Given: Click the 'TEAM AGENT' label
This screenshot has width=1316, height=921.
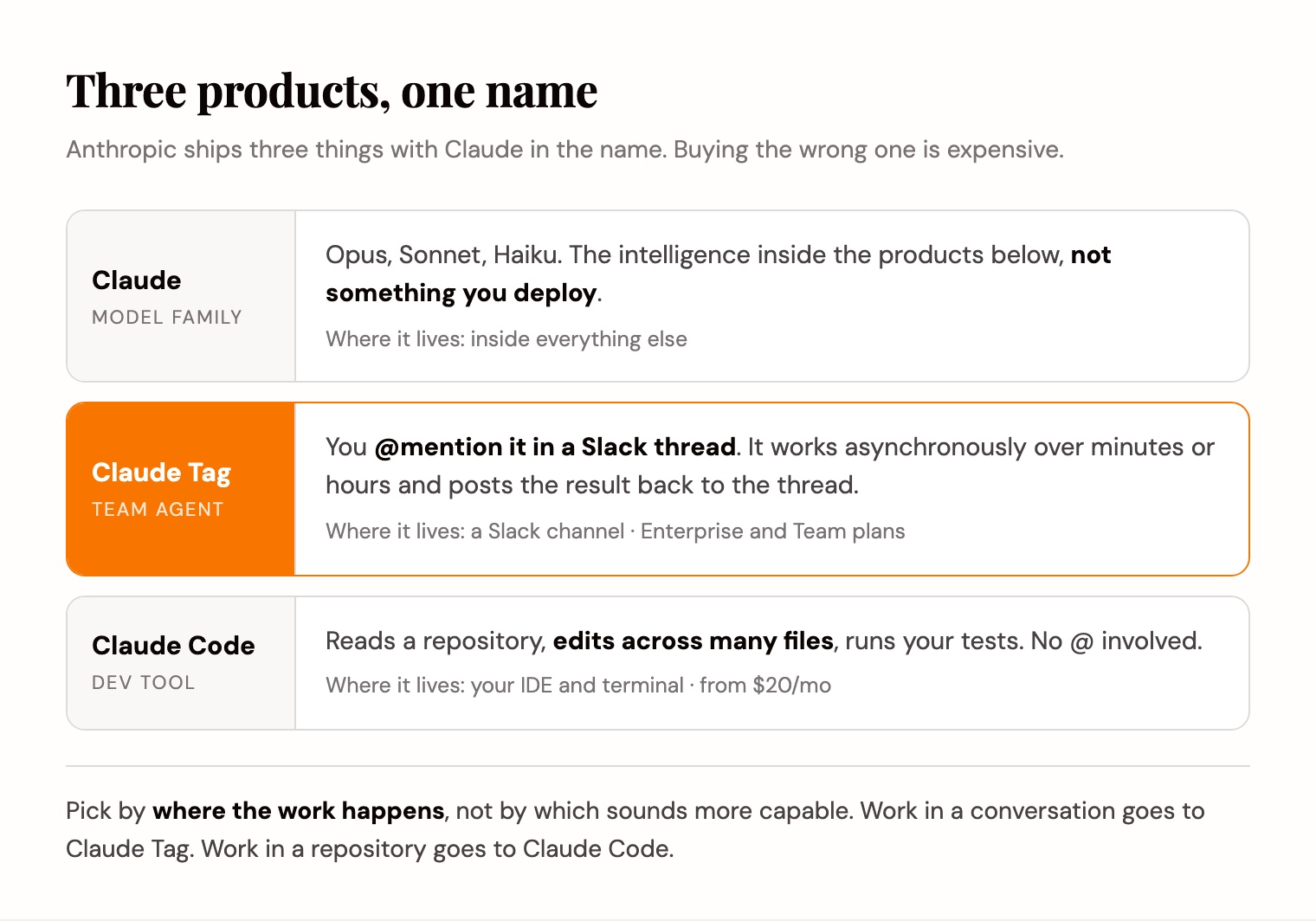Looking at the screenshot, I should pos(158,509).
